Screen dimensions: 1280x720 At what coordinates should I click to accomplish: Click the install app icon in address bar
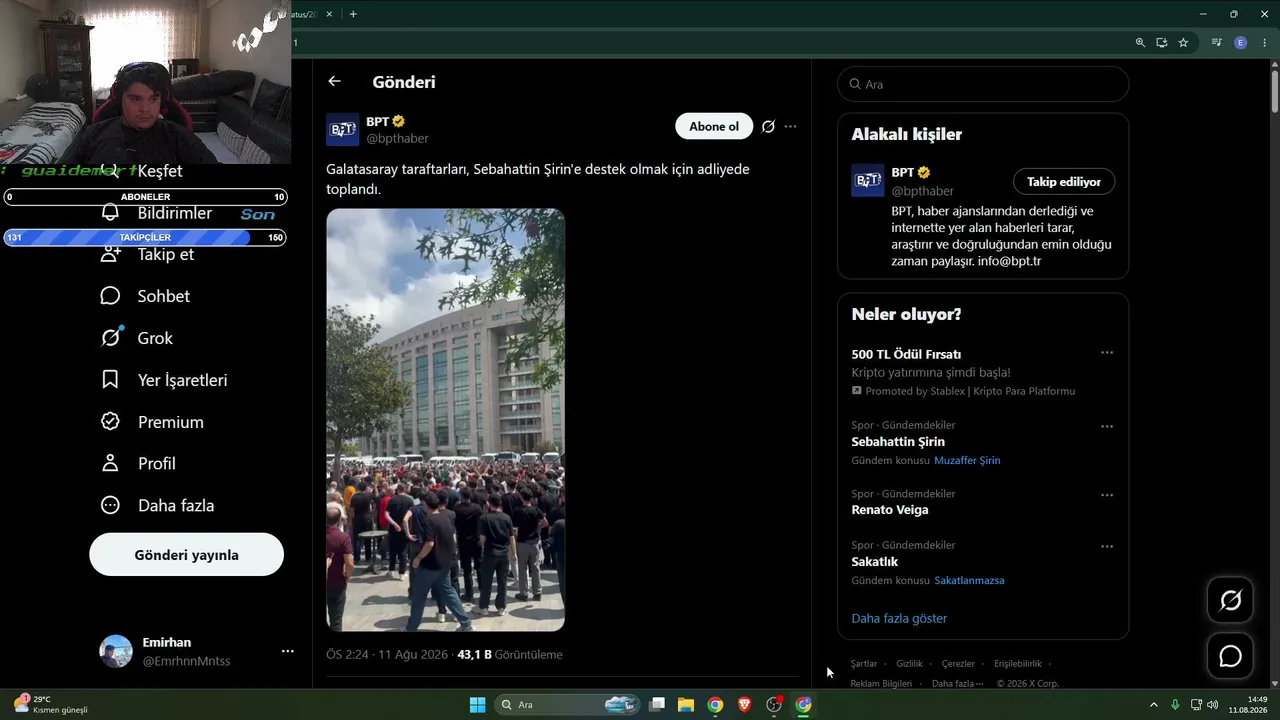click(1162, 43)
